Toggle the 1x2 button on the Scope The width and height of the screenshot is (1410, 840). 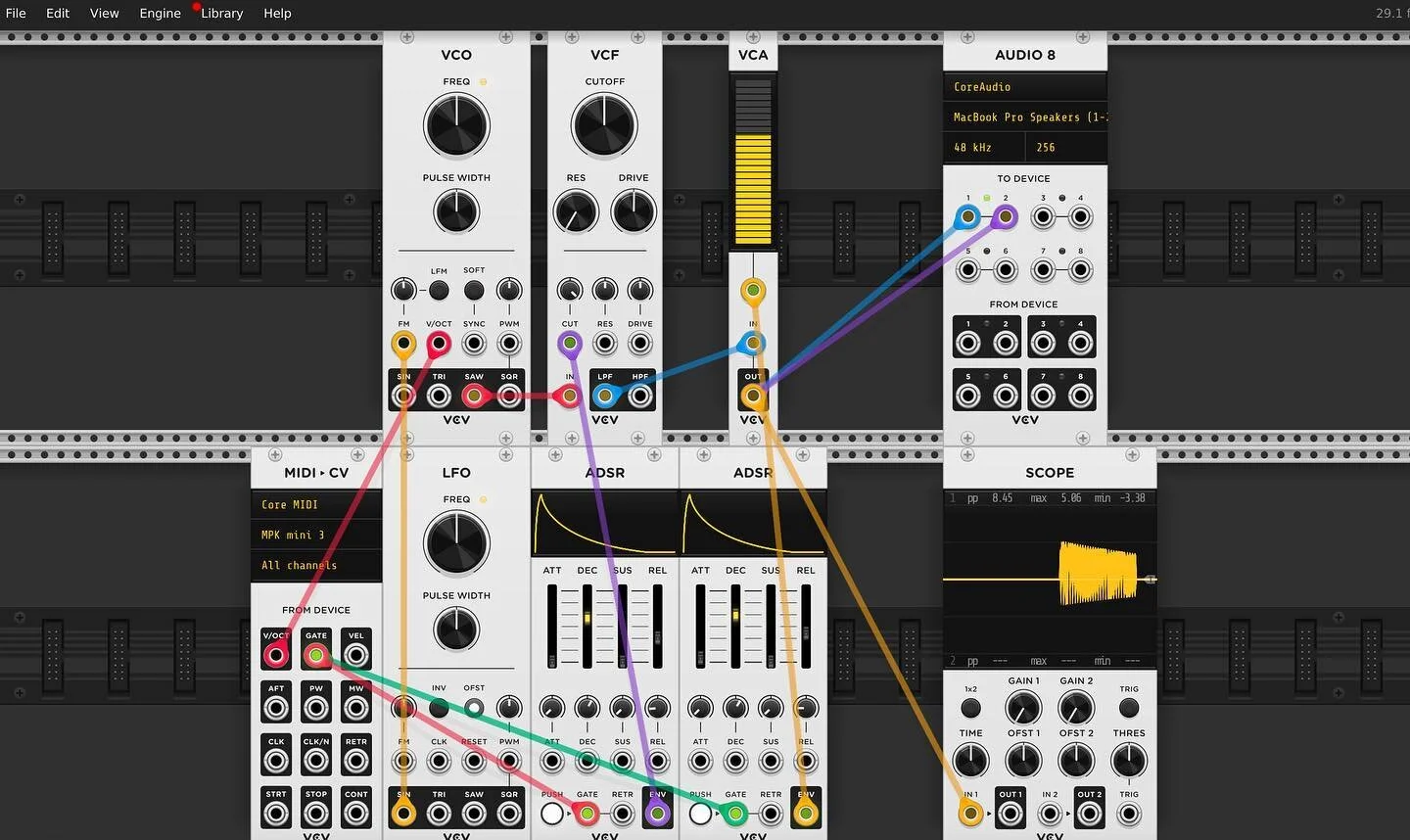pos(970,707)
